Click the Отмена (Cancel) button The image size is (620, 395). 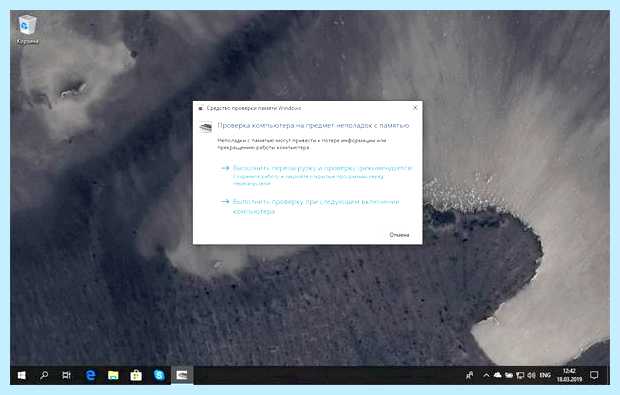pyautogui.click(x=399, y=235)
